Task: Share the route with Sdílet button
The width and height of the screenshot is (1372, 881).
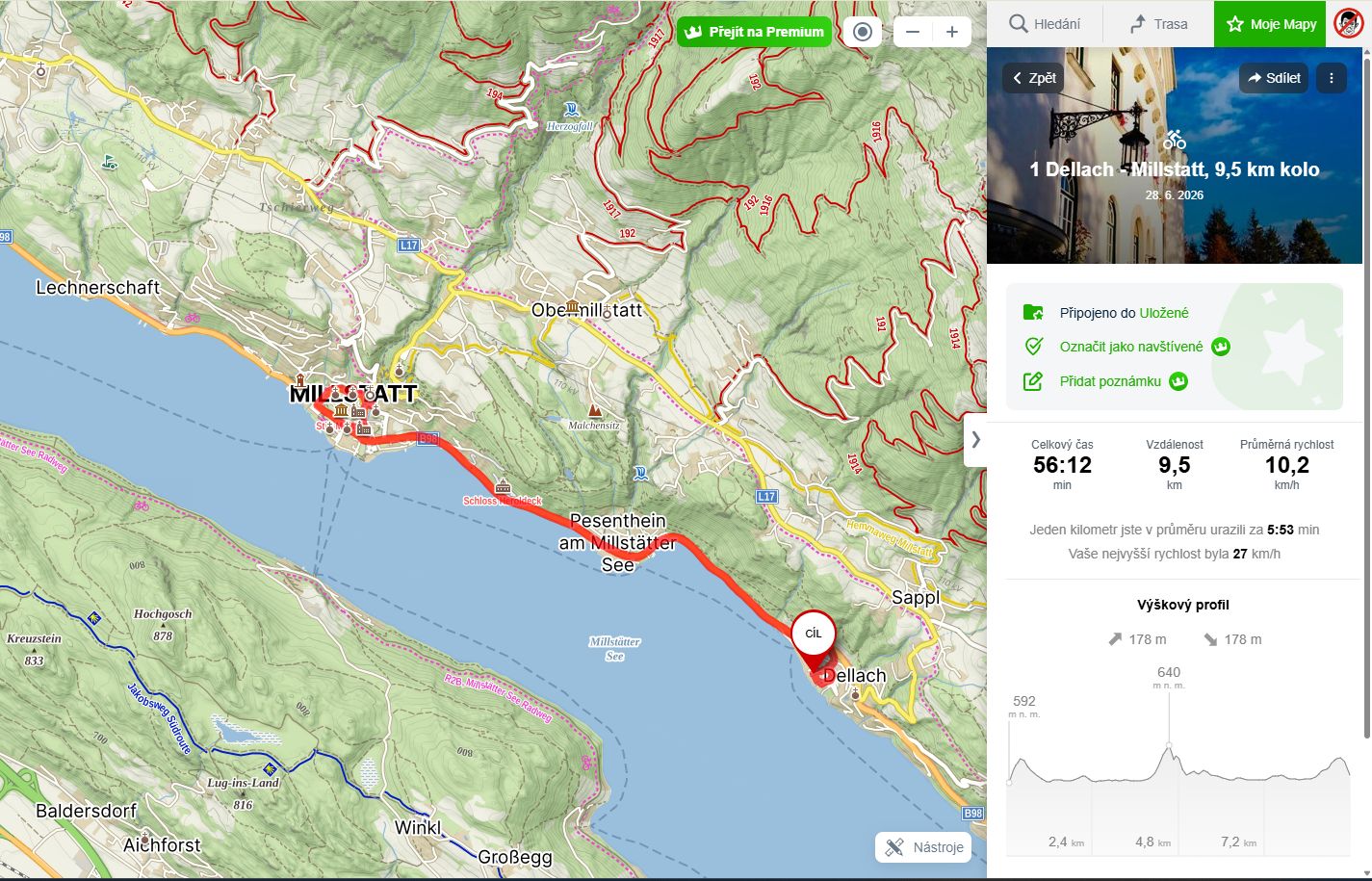Action: (1274, 78)
